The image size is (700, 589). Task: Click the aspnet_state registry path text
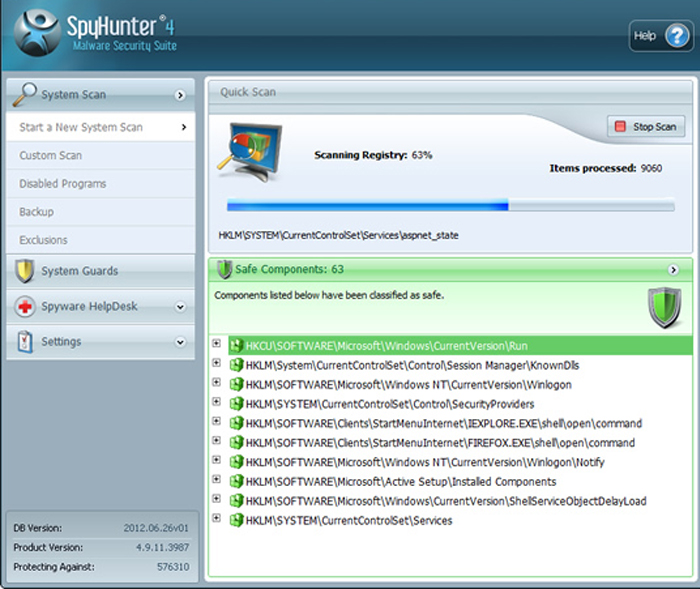338,235
